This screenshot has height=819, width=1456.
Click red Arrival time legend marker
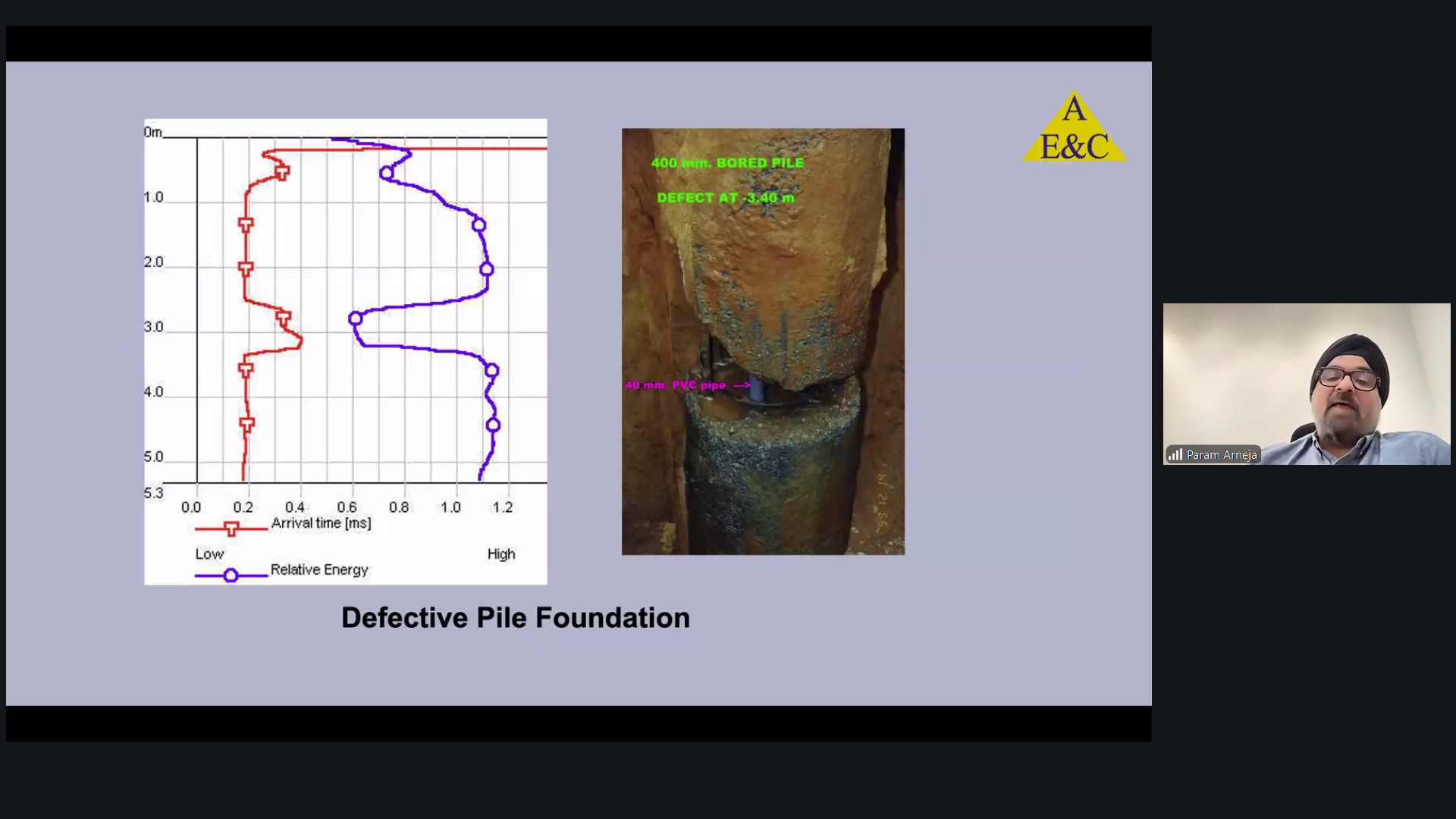[x=231, y=529]
